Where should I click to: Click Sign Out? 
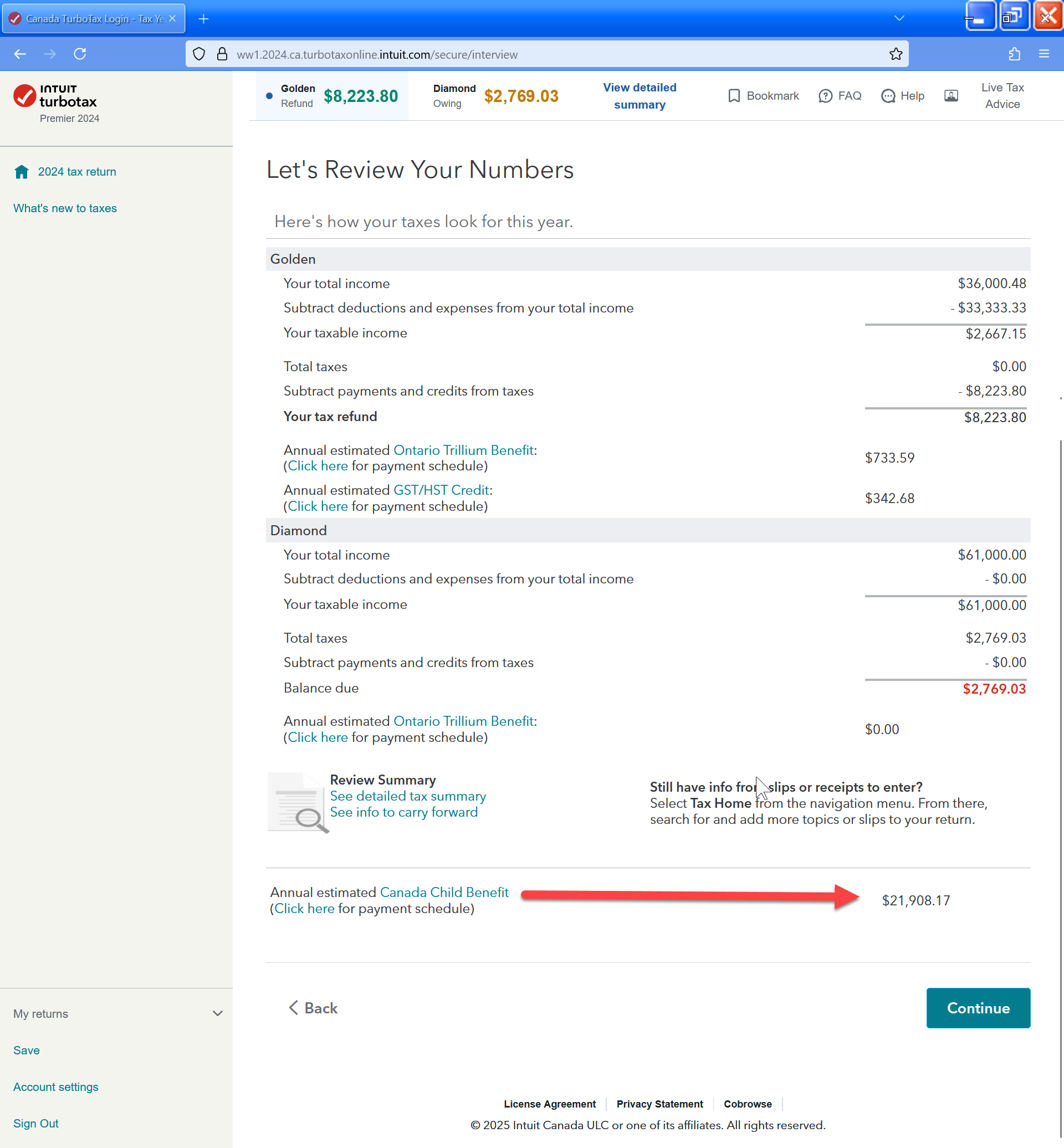[35, 1123]
